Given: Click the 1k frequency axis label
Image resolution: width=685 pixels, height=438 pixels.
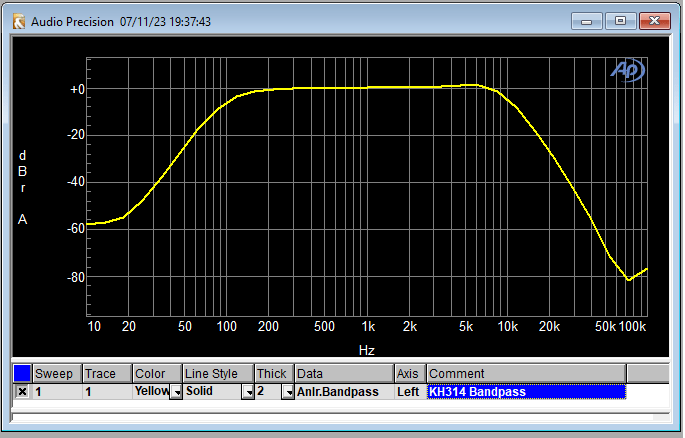Looking at the screenshot, I should 368,327.
